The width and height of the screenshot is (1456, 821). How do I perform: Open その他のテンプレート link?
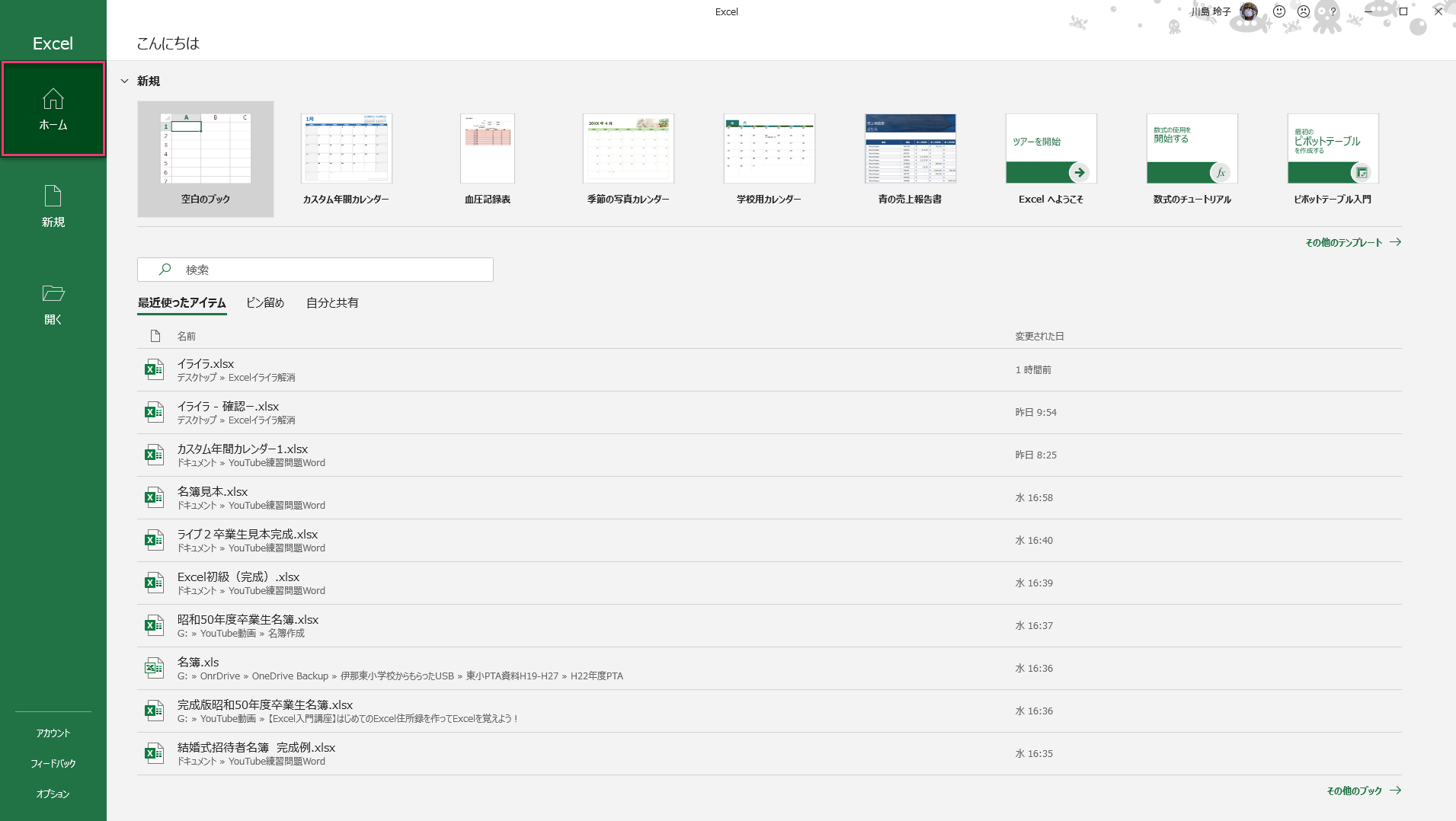click(x=1344, y=242)
